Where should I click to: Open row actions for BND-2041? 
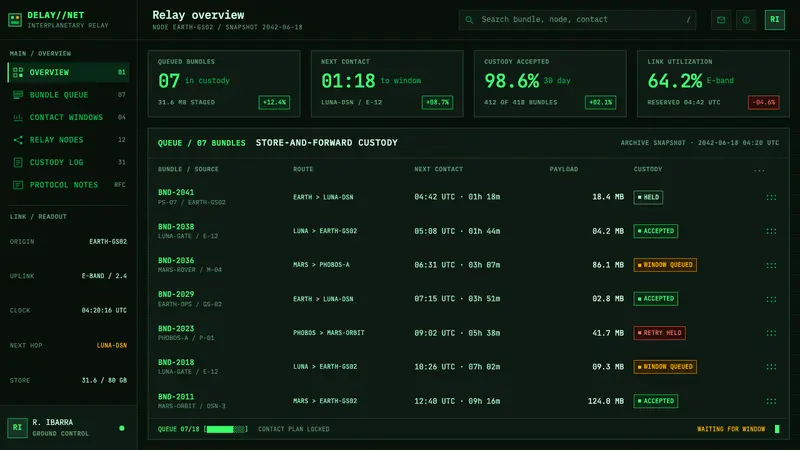tap(771, 197)
